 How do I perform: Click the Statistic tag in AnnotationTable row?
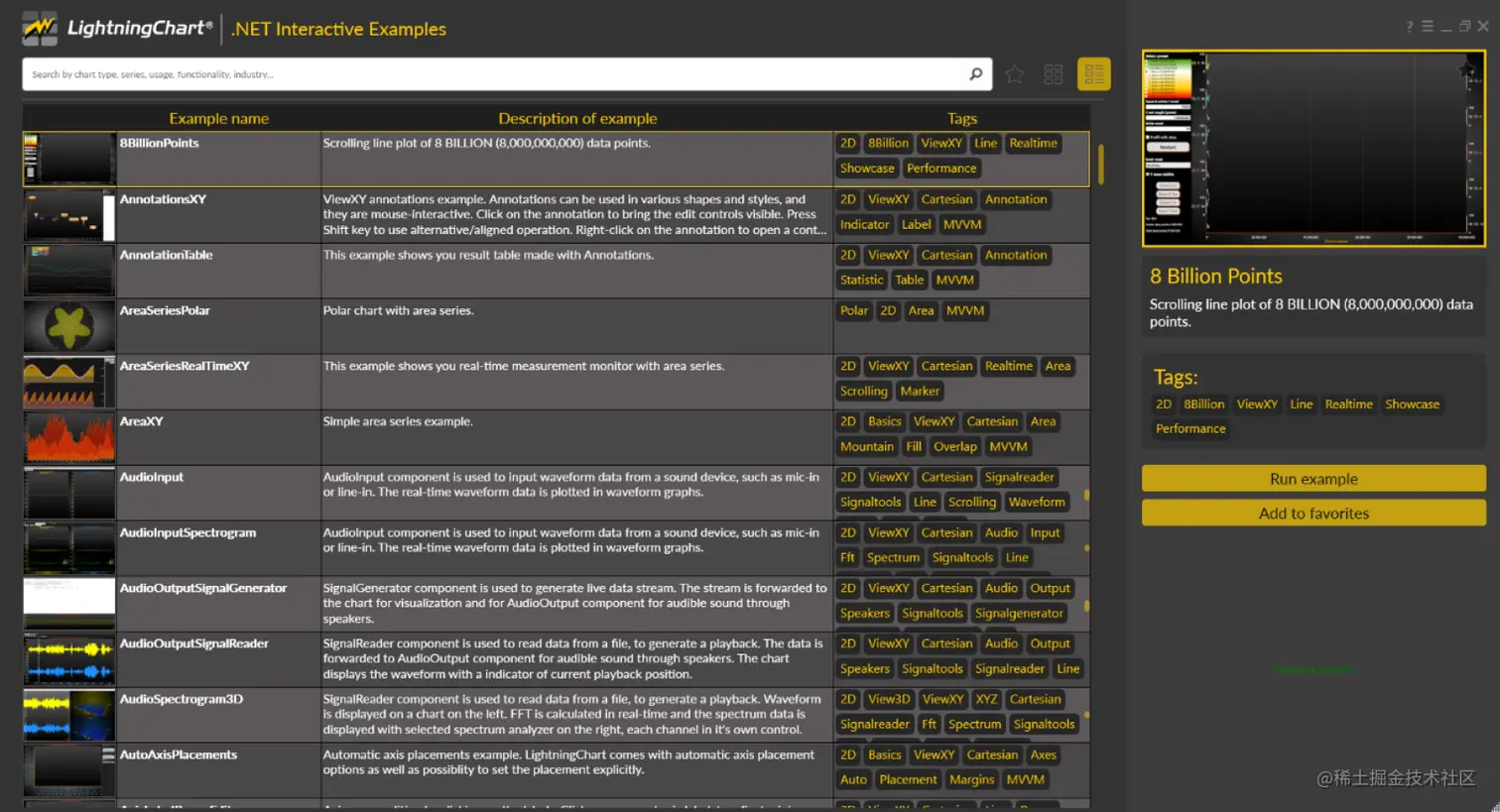tap(861, 280)
